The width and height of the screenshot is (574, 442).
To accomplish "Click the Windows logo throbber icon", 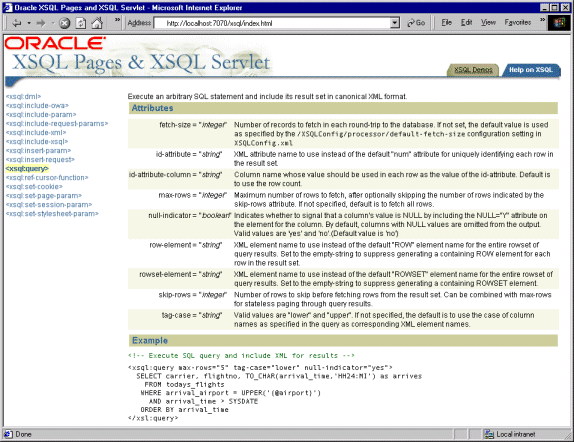I will click(559, 23).
